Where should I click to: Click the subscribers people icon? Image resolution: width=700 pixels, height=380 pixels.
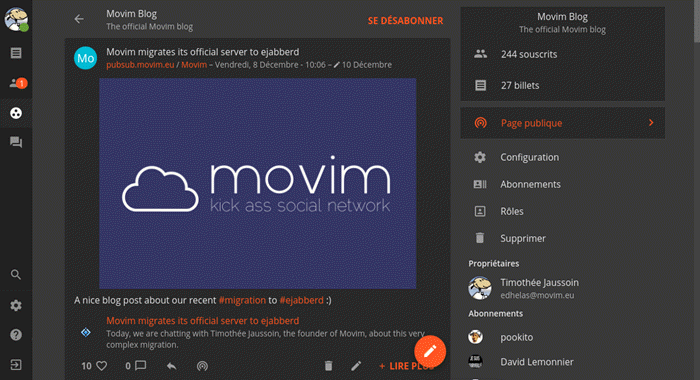coord(480,54)
